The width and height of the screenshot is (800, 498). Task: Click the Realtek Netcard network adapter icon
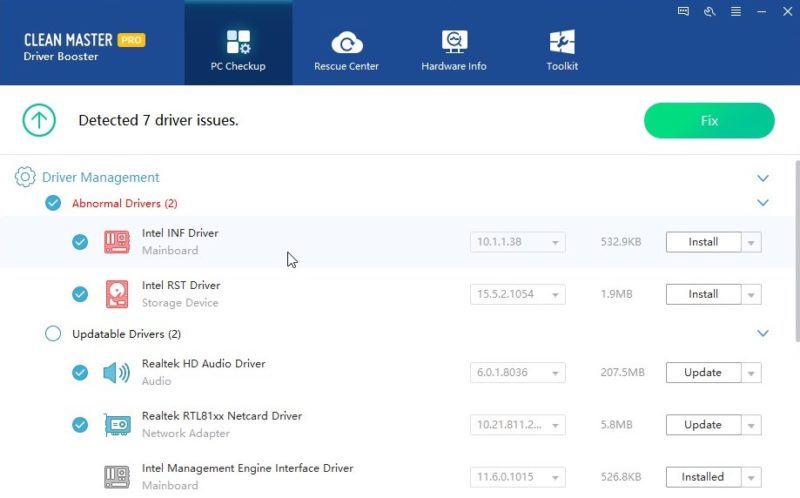(x=117, y=425)
